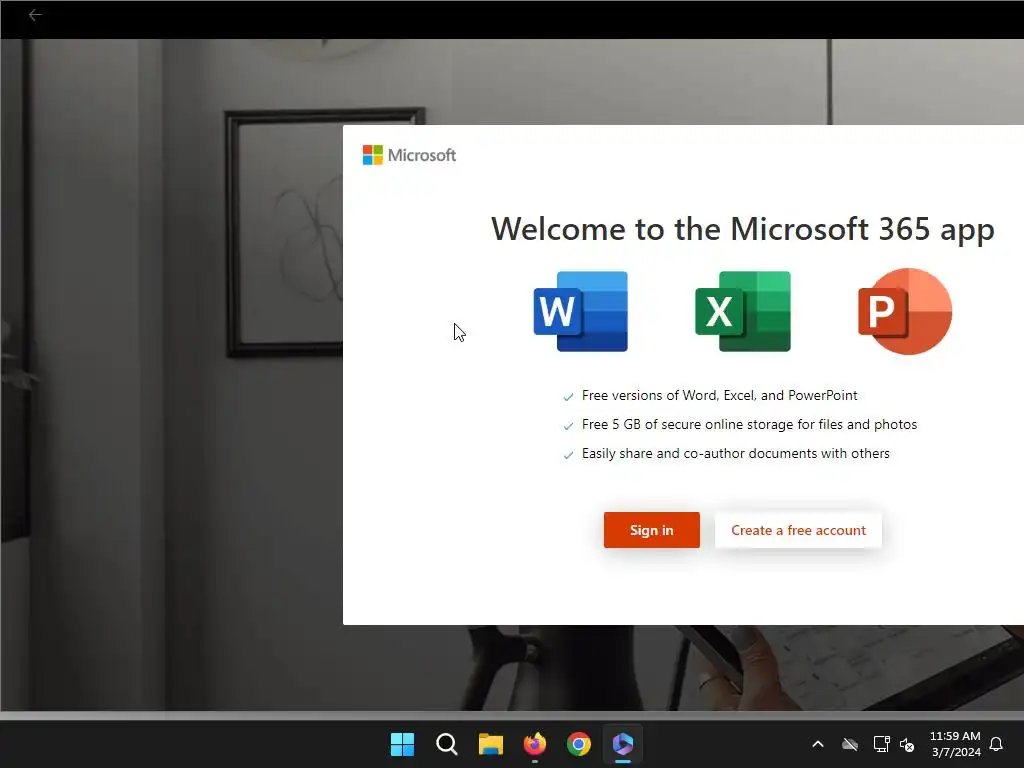Screen dimensions: 1024x768
Task: Click 'Free 5 GB of secure online storage' text
Action: pos(750,424)
